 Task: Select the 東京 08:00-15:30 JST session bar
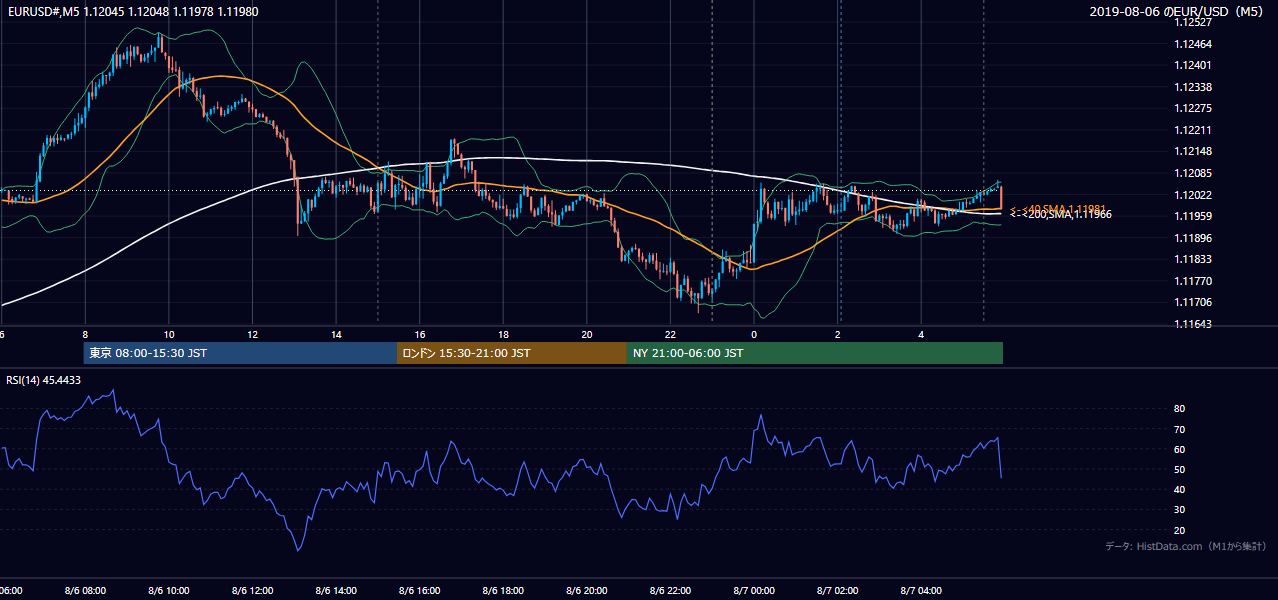pos(240,353)
